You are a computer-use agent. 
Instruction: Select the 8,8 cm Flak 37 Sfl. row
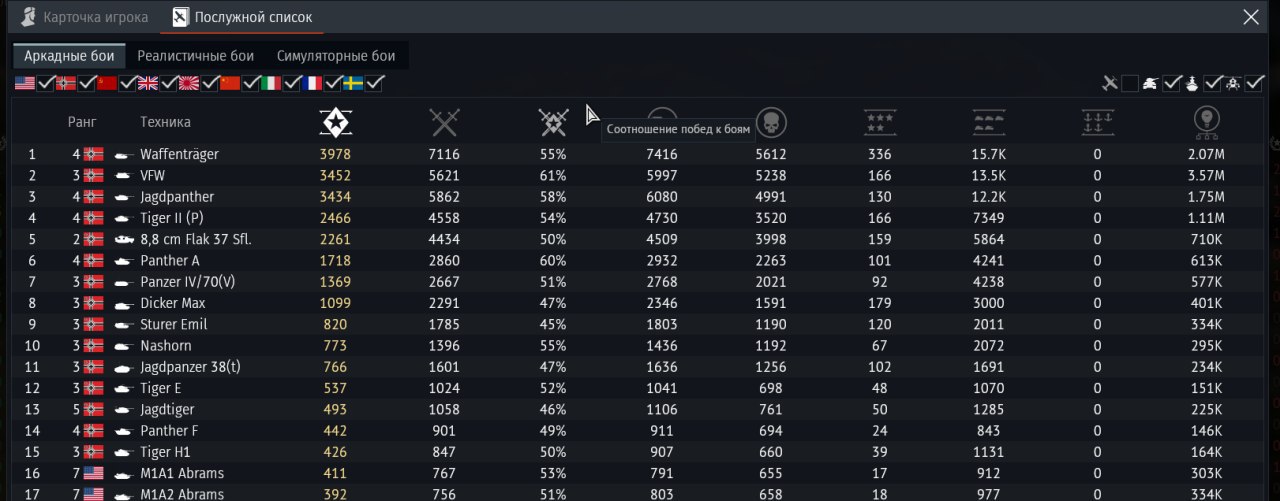[640, 239]
